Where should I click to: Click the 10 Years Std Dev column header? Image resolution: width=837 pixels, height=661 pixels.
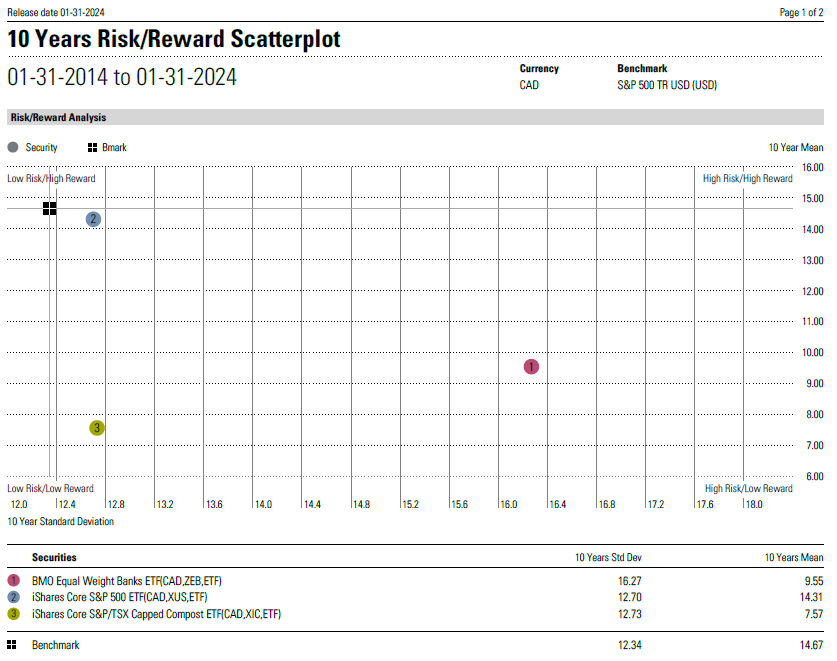608,557
